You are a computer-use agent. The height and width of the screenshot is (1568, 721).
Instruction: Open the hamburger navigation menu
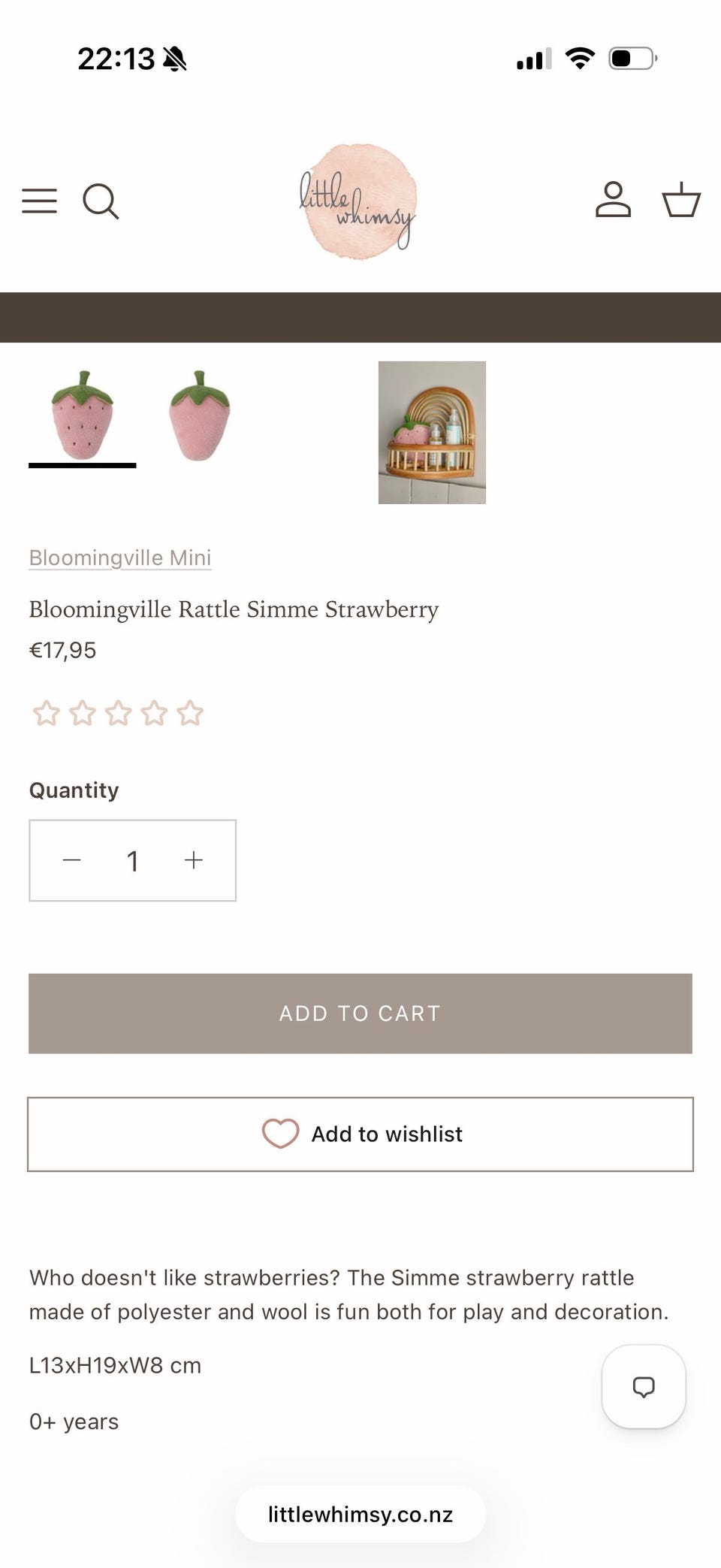pos(39,201)
